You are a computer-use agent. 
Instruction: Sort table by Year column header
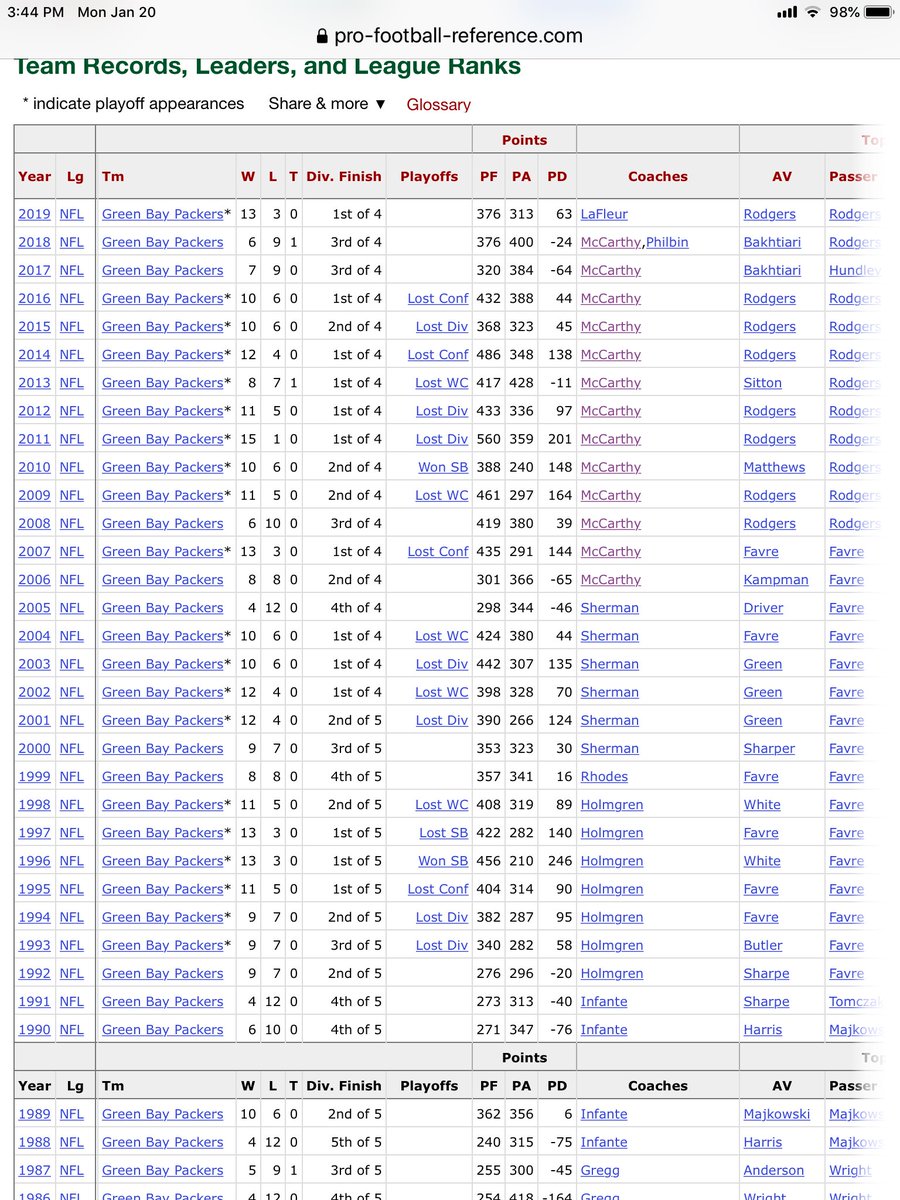34,176
